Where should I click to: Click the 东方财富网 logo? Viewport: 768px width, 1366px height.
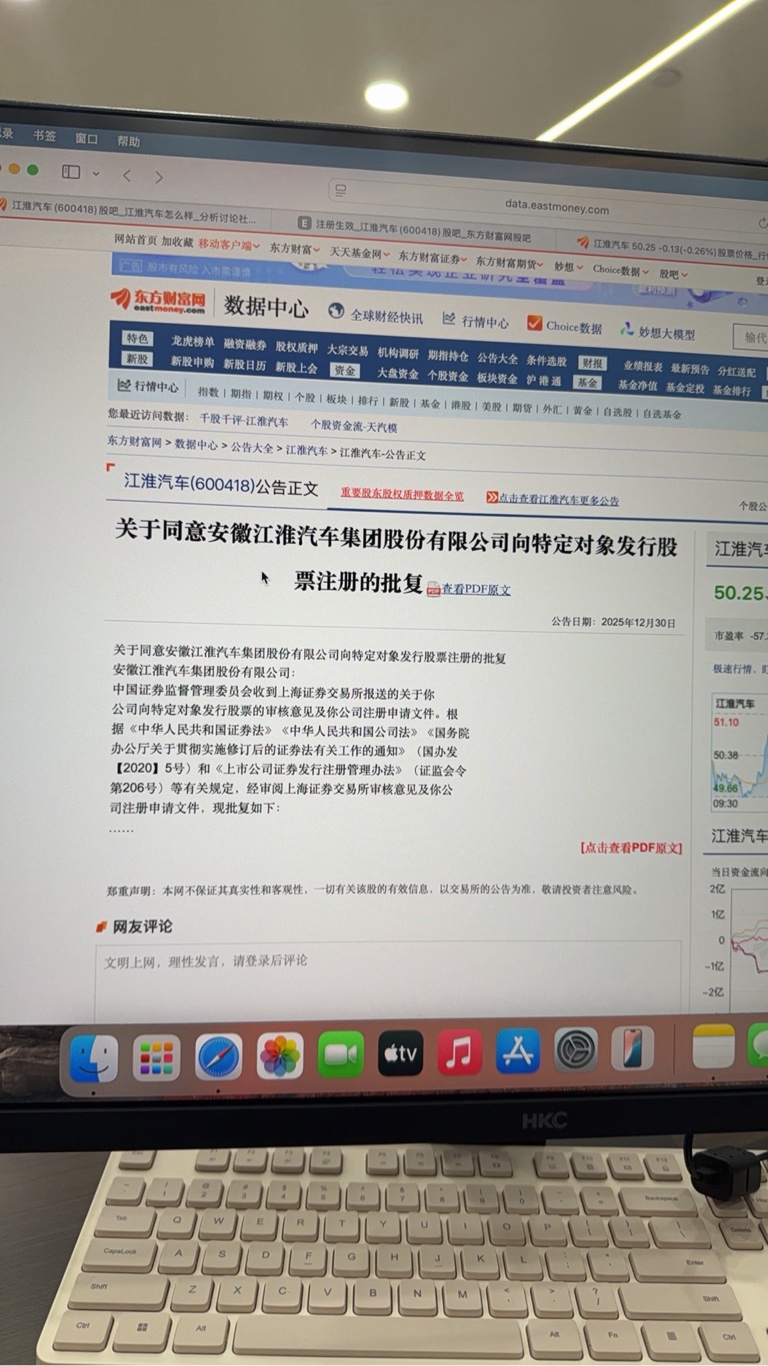click(x=158, y=299)
